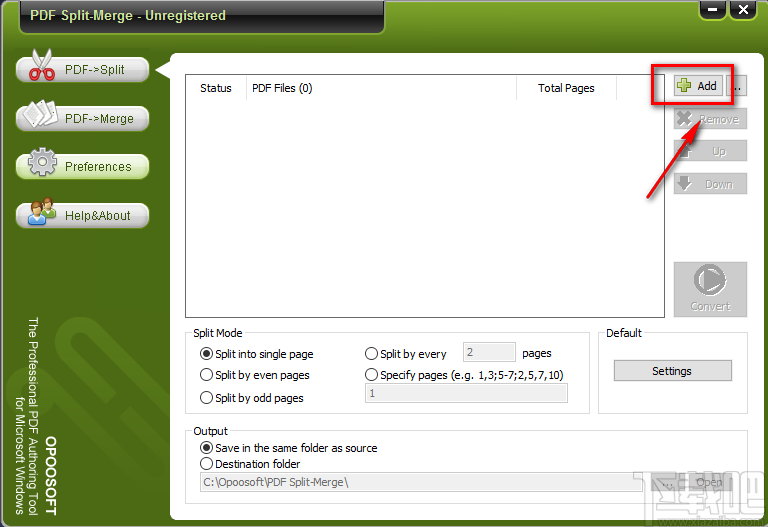768x527 pixels.
Task: Click the Convert button
Action: tap(710, 289)
